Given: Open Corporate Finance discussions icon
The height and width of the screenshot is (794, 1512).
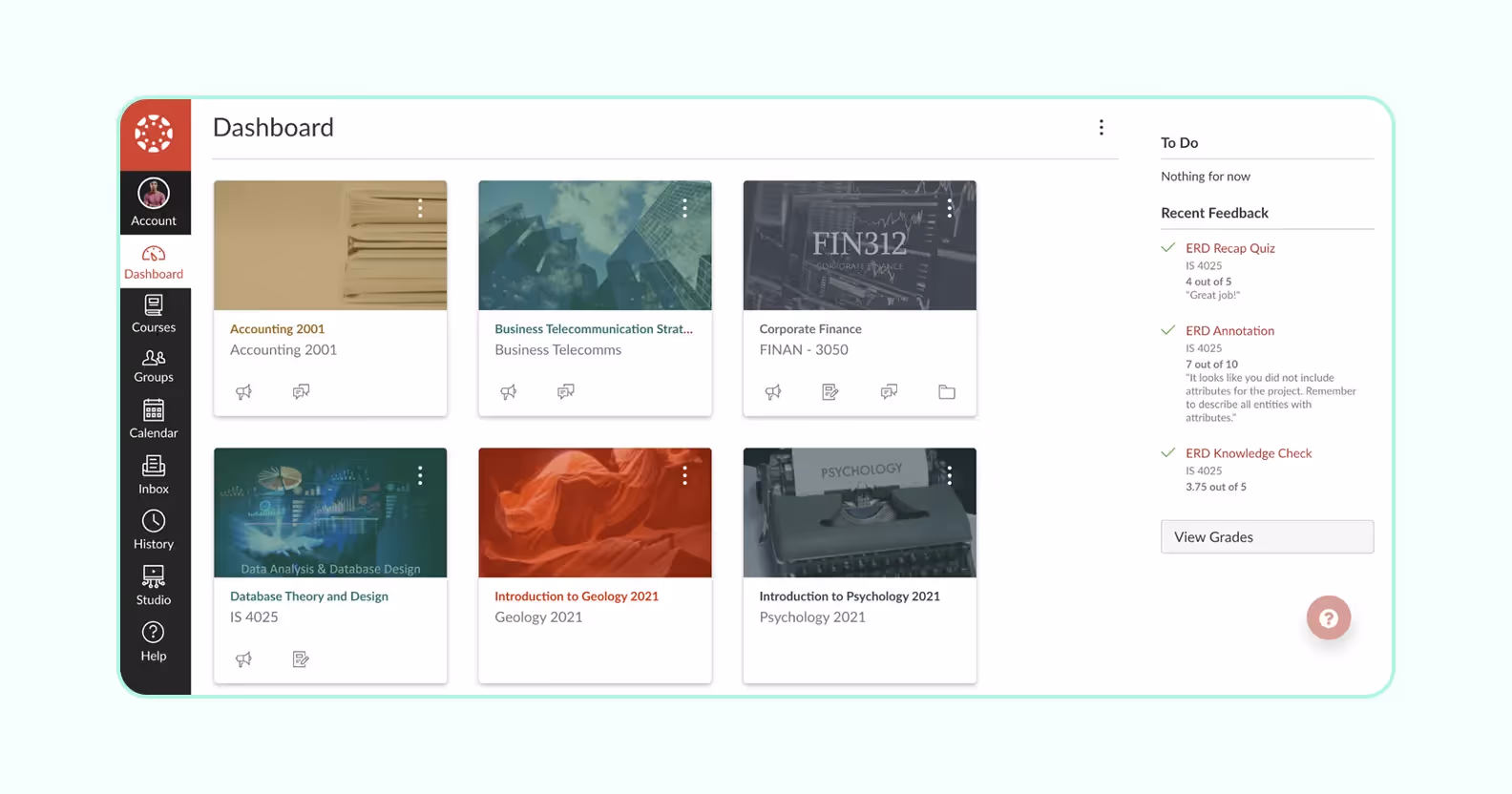Looking at the screenshot, I should tap(889, 391).
